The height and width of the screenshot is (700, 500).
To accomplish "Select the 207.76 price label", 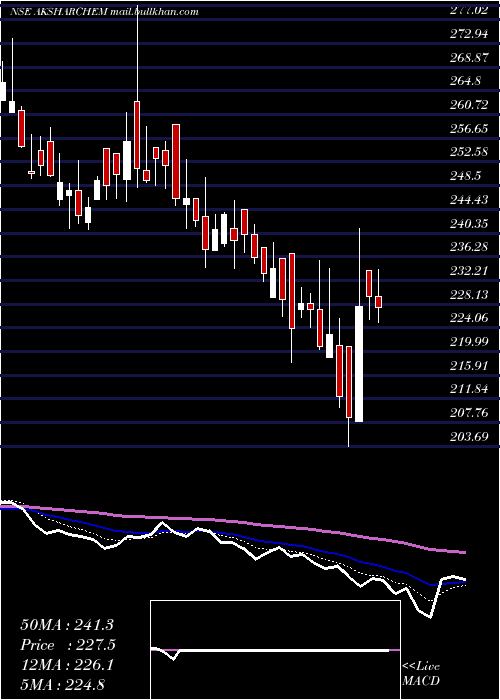I will pos(469,412).
